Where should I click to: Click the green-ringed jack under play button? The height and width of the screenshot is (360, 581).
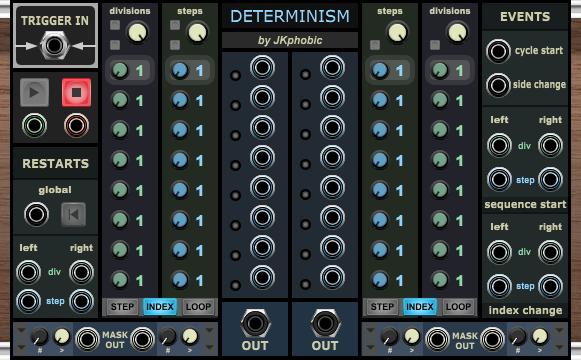coord(34,126)
